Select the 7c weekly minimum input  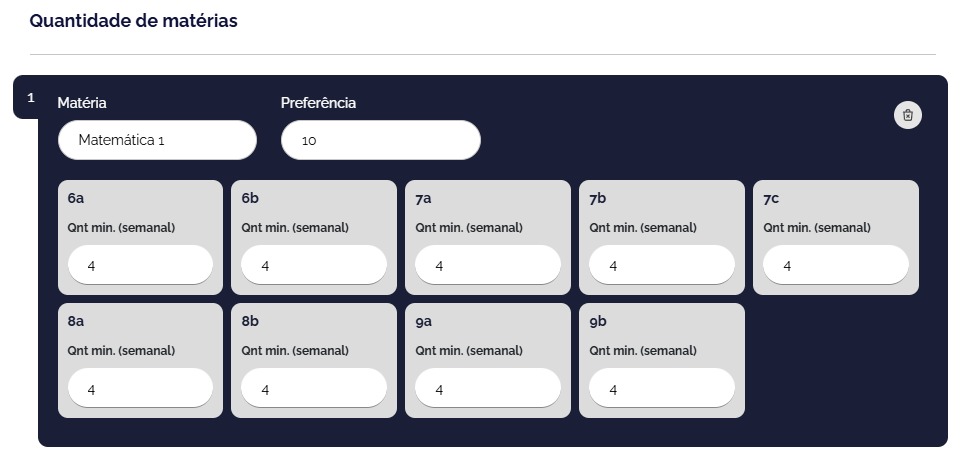coord(836,265)
